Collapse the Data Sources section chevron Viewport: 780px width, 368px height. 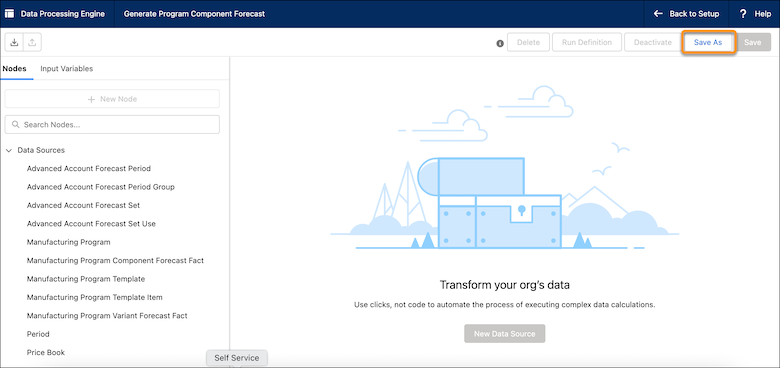click(8, 150)
